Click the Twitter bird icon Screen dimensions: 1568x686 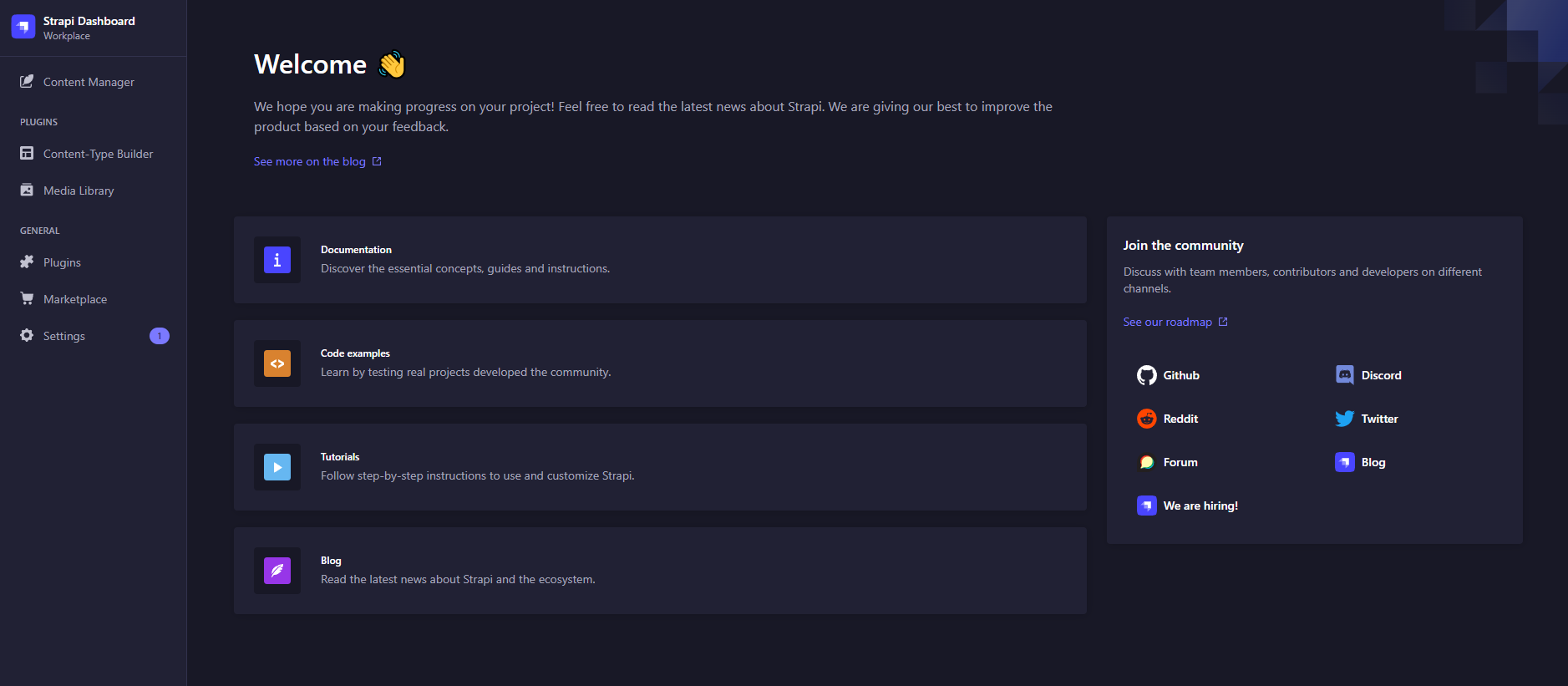pyautogui.click(x=1344, y=419)
